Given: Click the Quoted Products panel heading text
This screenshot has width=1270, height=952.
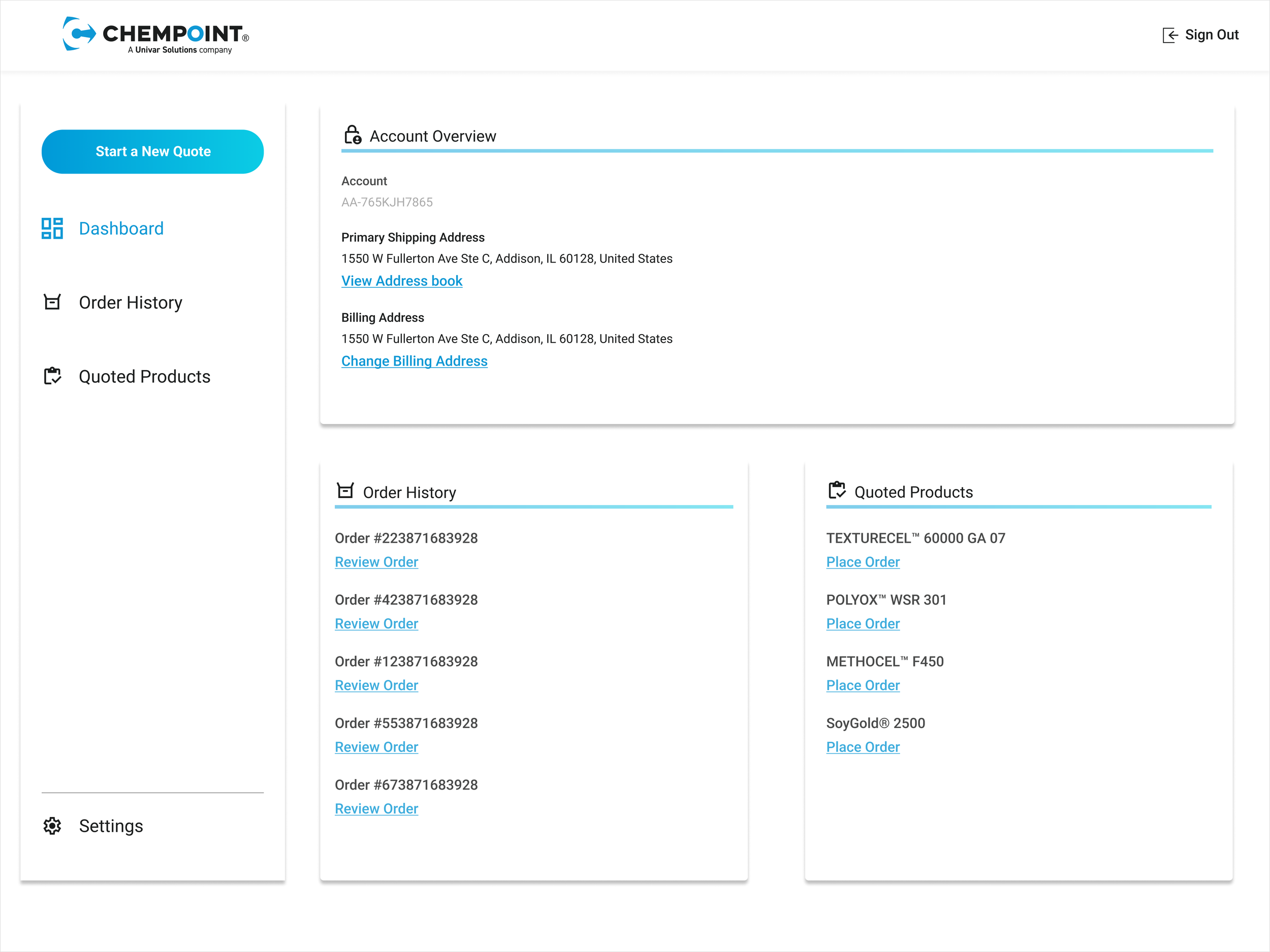Looking at the screenshot, I should (913, 492).
